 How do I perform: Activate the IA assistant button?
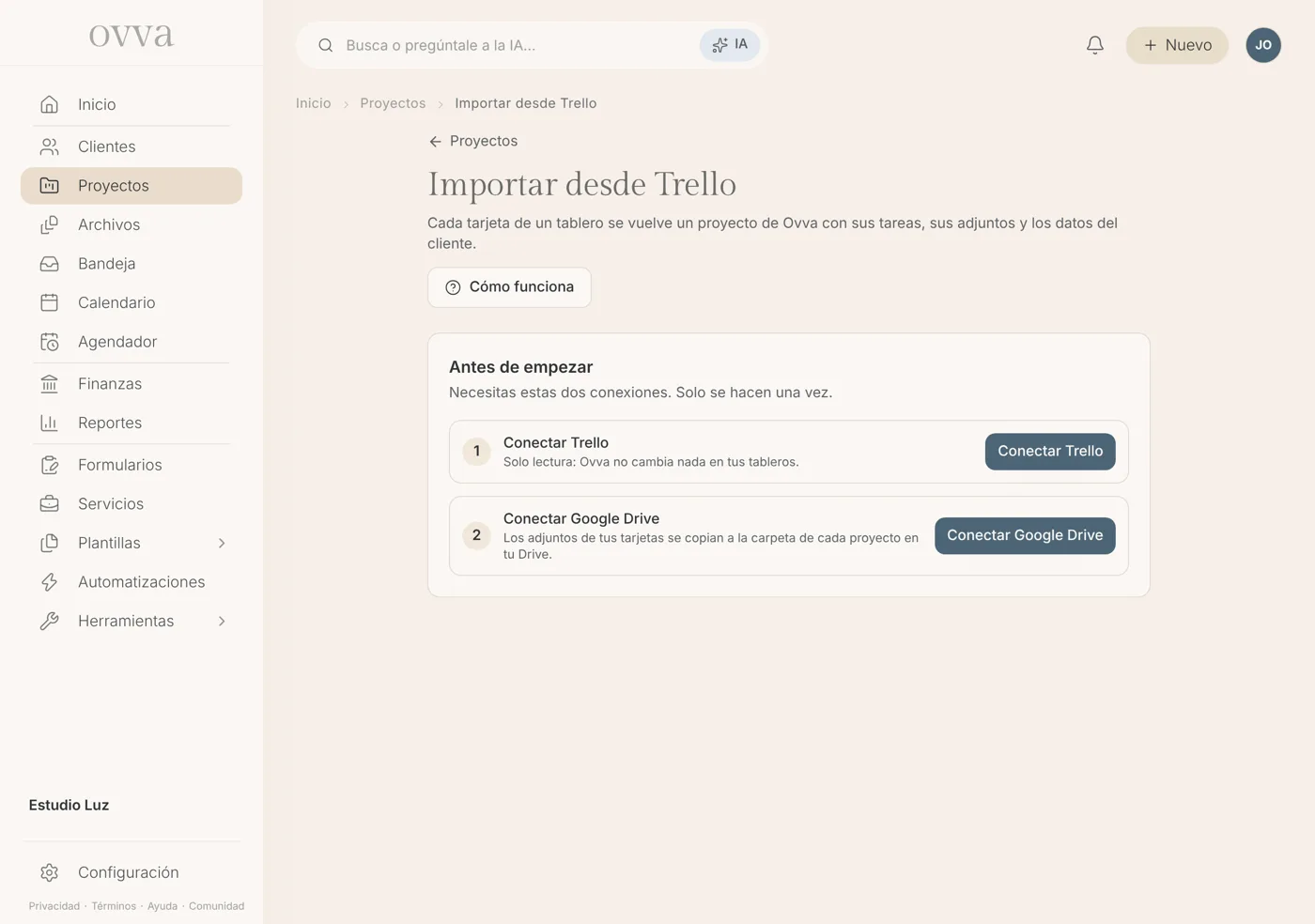click(x=730, y=45)
